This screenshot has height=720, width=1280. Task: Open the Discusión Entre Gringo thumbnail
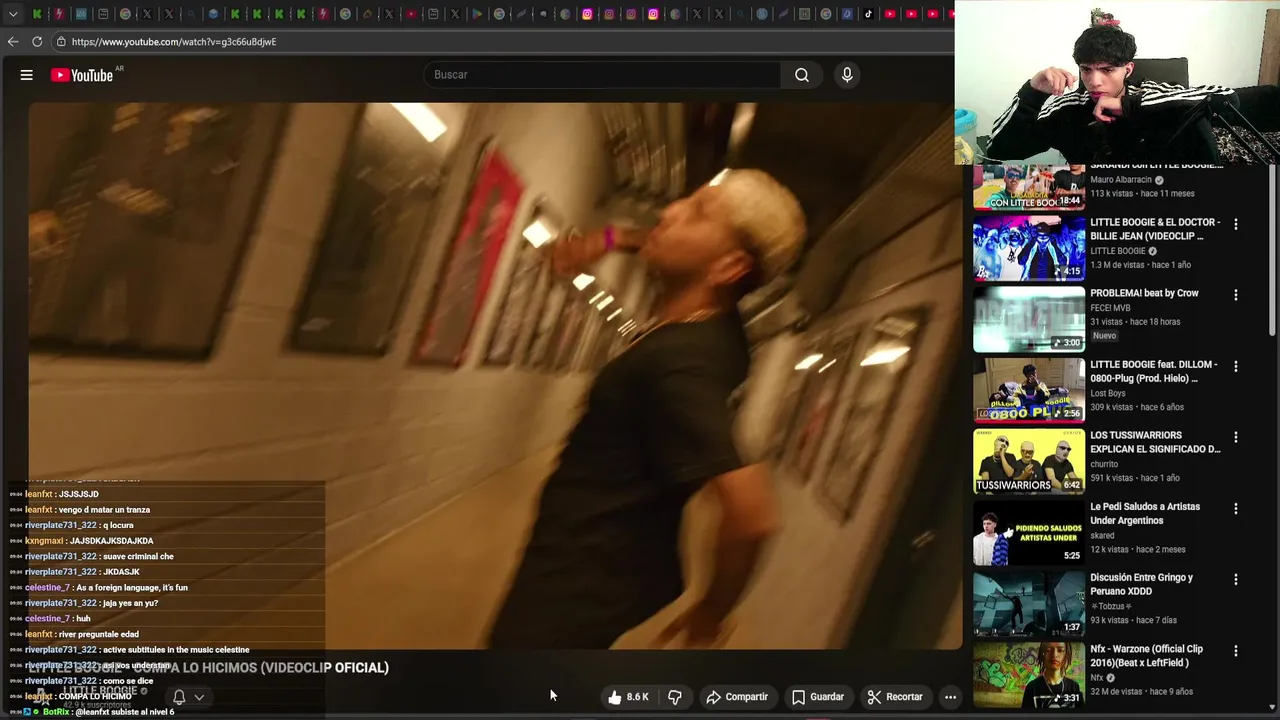1029,603
